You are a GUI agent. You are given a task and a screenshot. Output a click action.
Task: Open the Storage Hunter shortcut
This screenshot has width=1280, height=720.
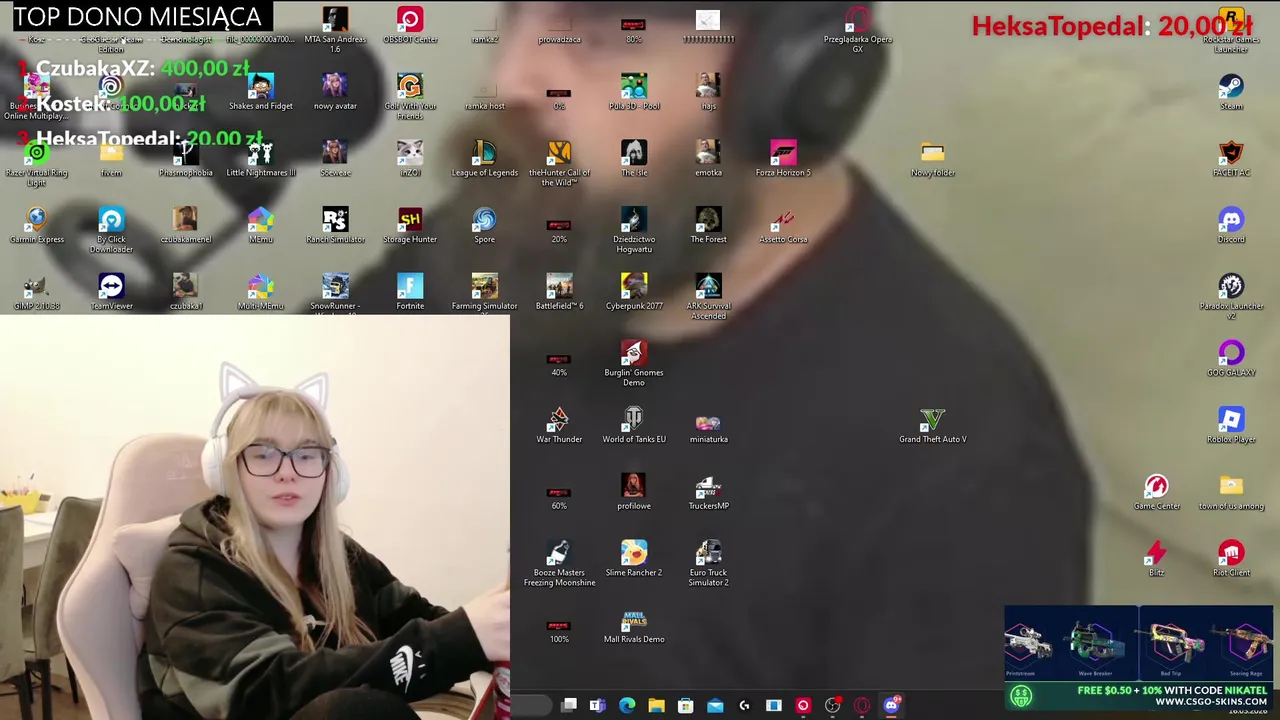click(x=410, y=225)
